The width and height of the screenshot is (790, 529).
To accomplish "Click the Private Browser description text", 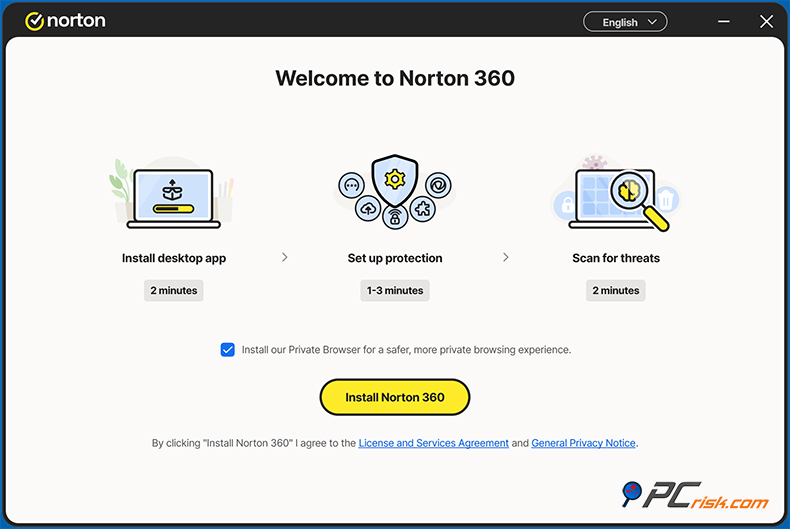I will (x=406, y=350).
